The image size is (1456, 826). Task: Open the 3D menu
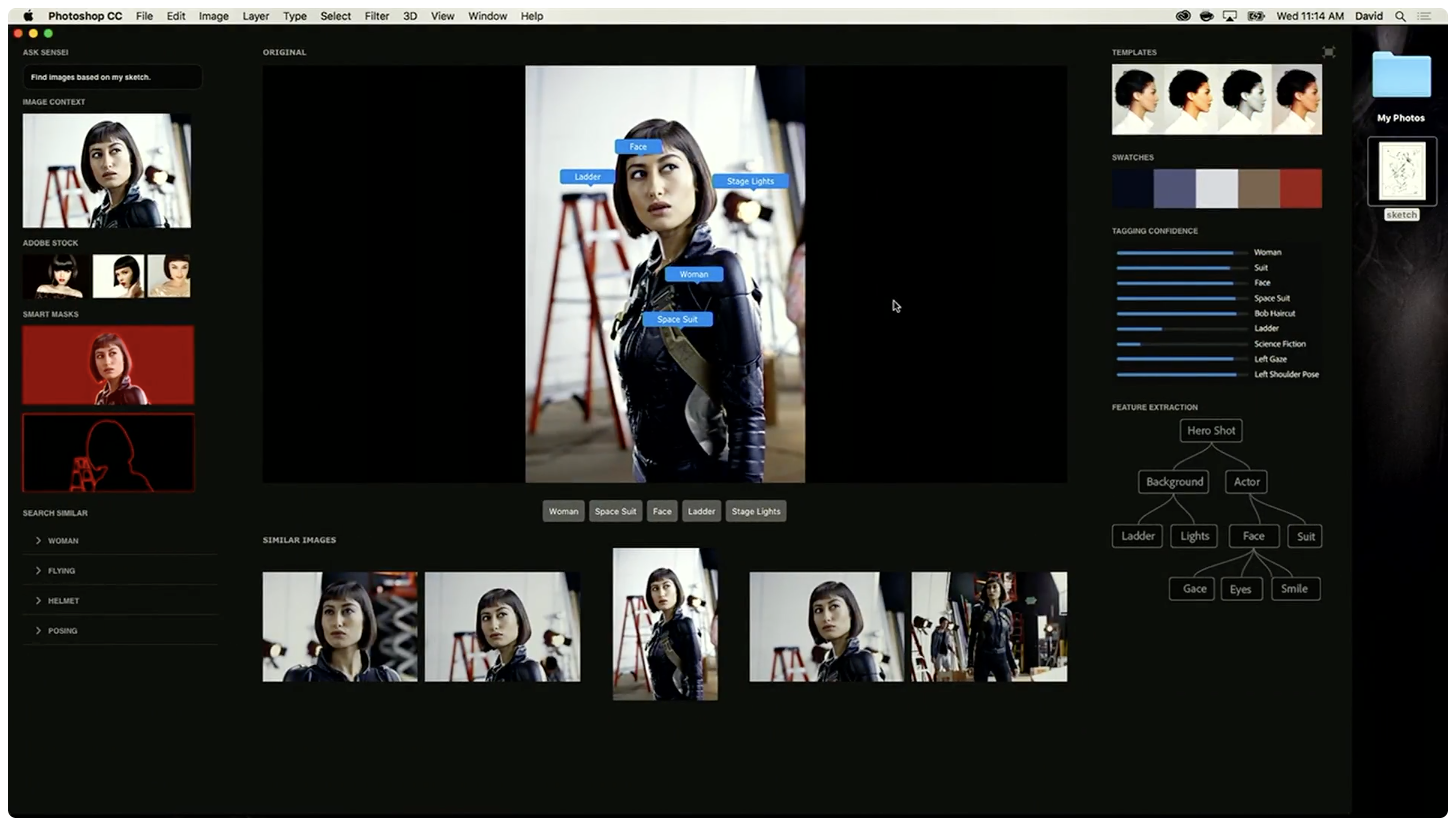tap(410, 16)
